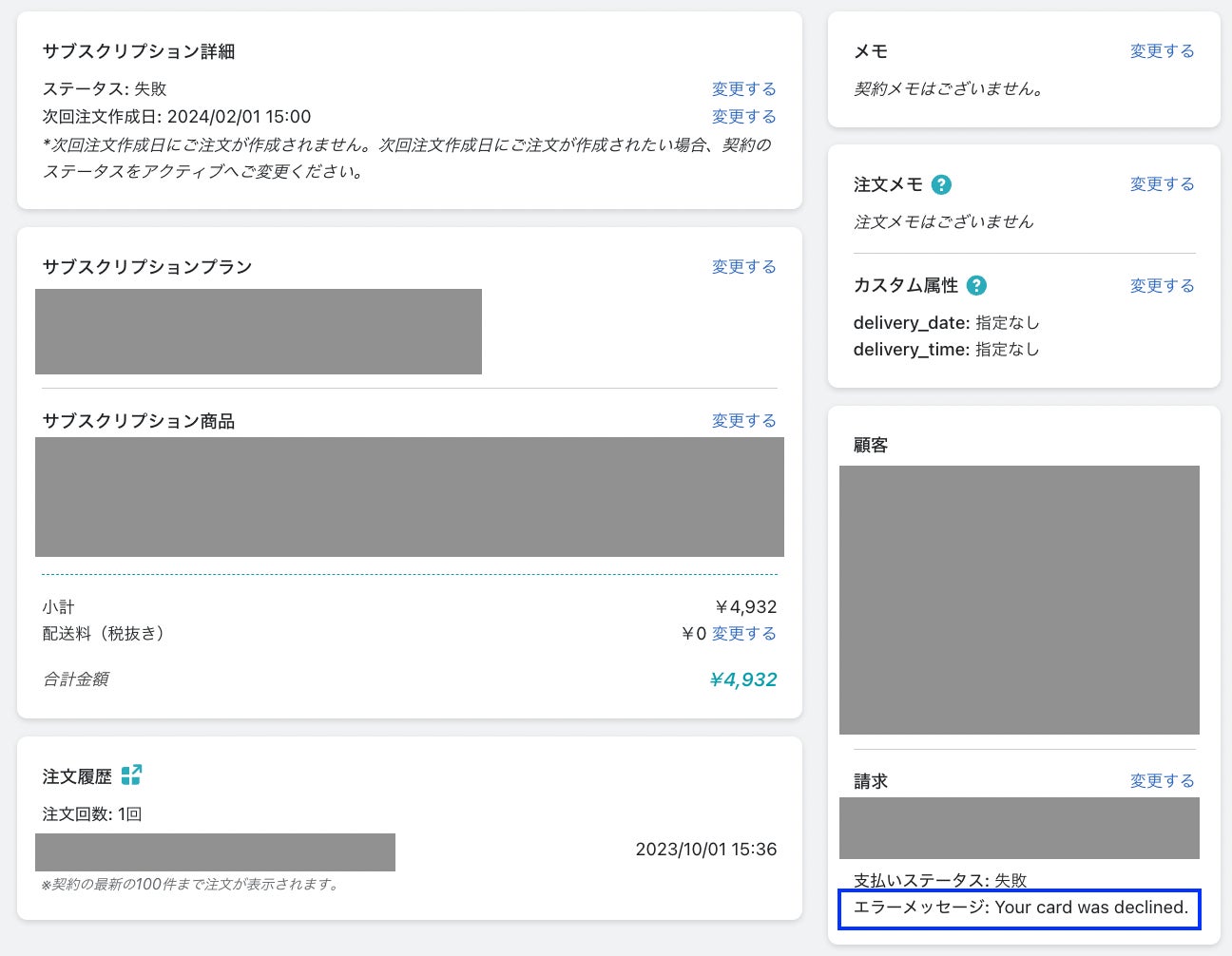Screen dimensions: 1232x956
Task: Edit the 注文メモ via 変更する
Action: 1162,184
